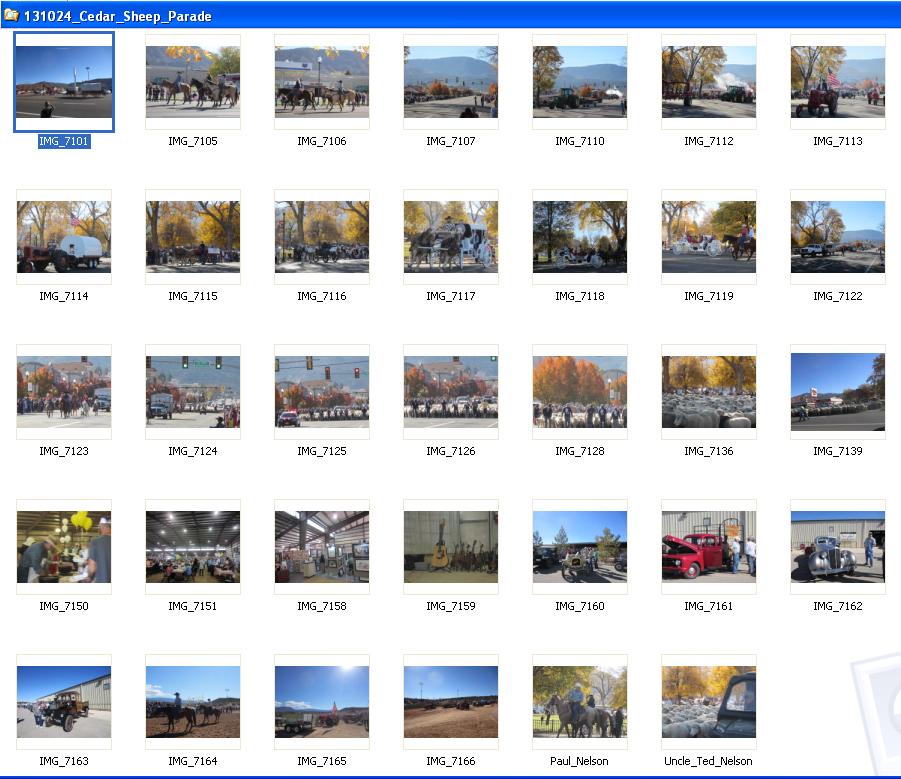The height and width of the screenshot is (779, 901).
Task: Click the IMG_7136 file name label
Action: 709,452
